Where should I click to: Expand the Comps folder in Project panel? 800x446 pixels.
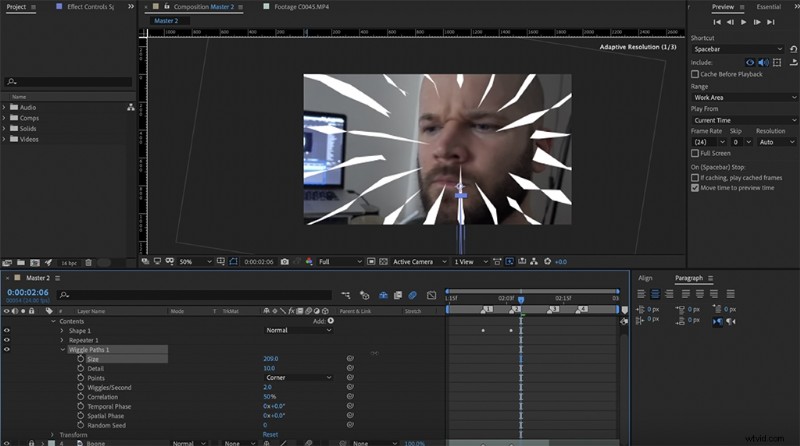[4, 118]
